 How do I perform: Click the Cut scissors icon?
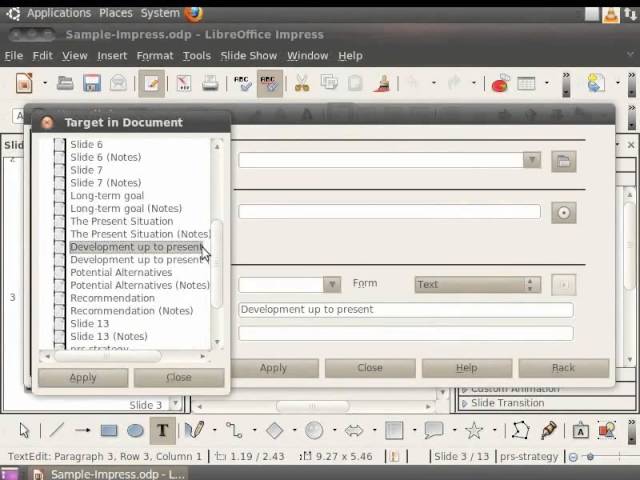click(302, 83)
